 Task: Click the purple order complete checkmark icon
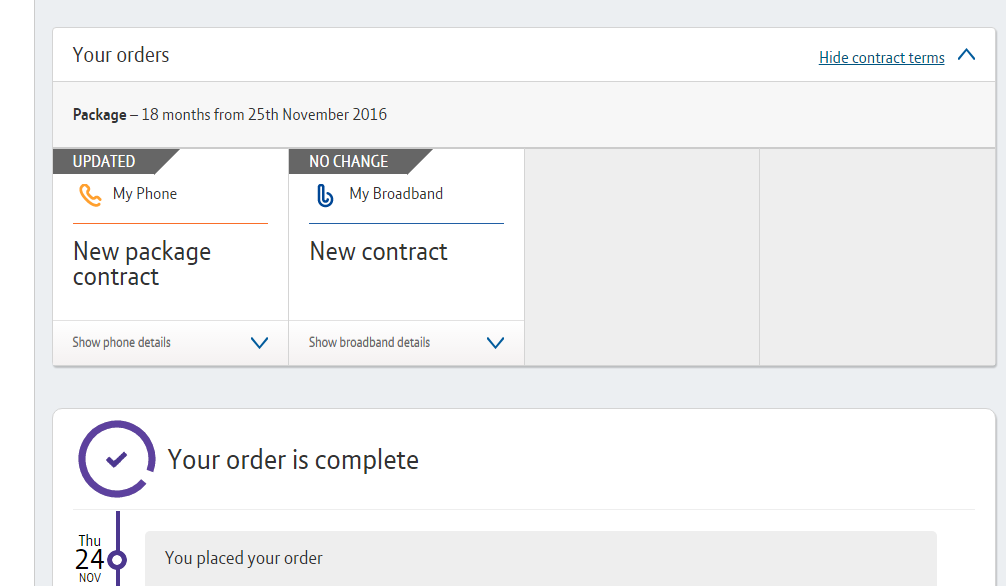click(x=117, y=459)
